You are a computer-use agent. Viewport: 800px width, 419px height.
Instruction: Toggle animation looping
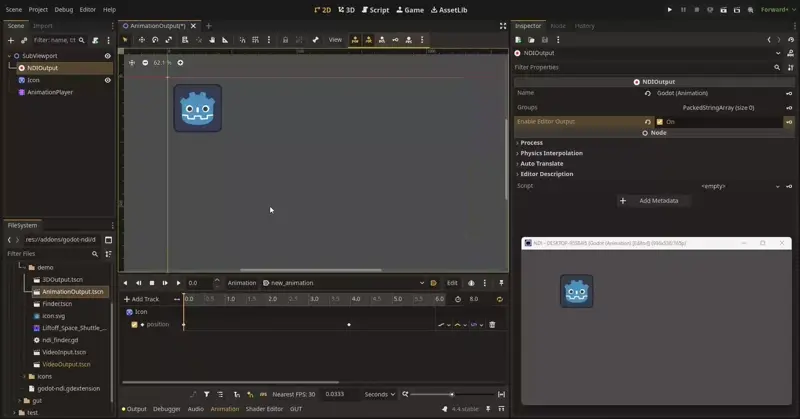click(499, 300)
